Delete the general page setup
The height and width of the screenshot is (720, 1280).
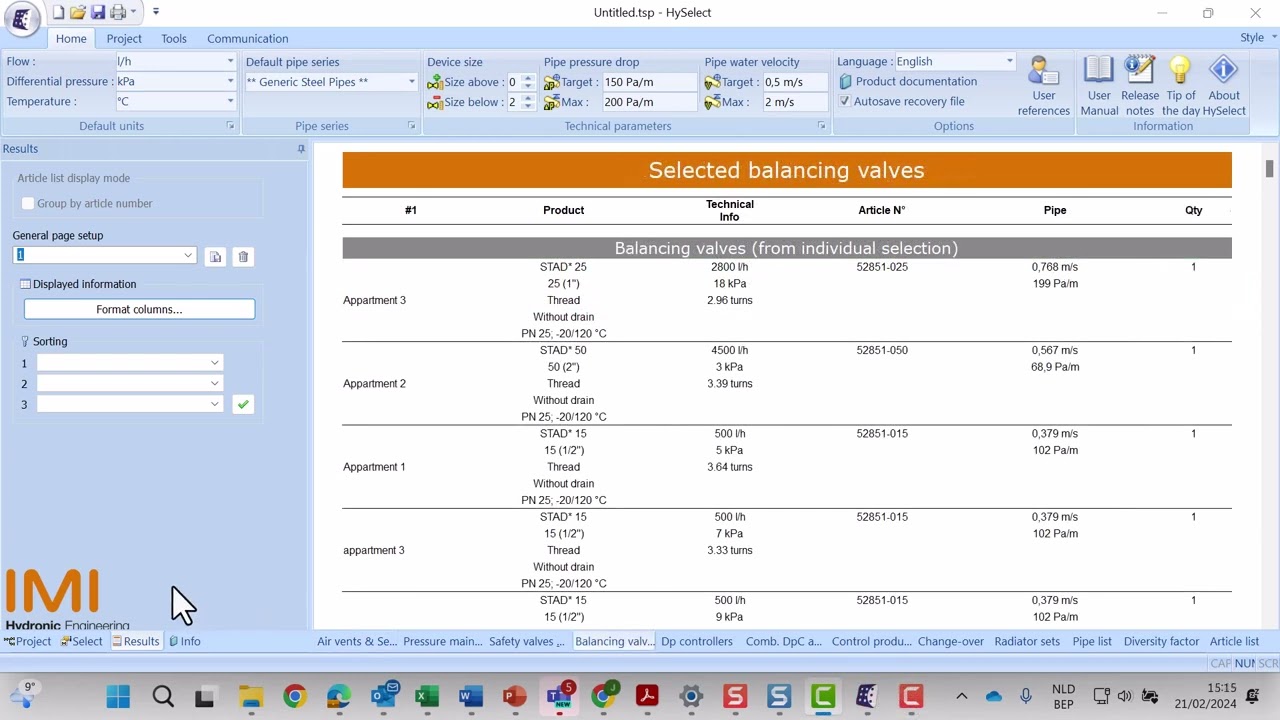coord(243,257)
